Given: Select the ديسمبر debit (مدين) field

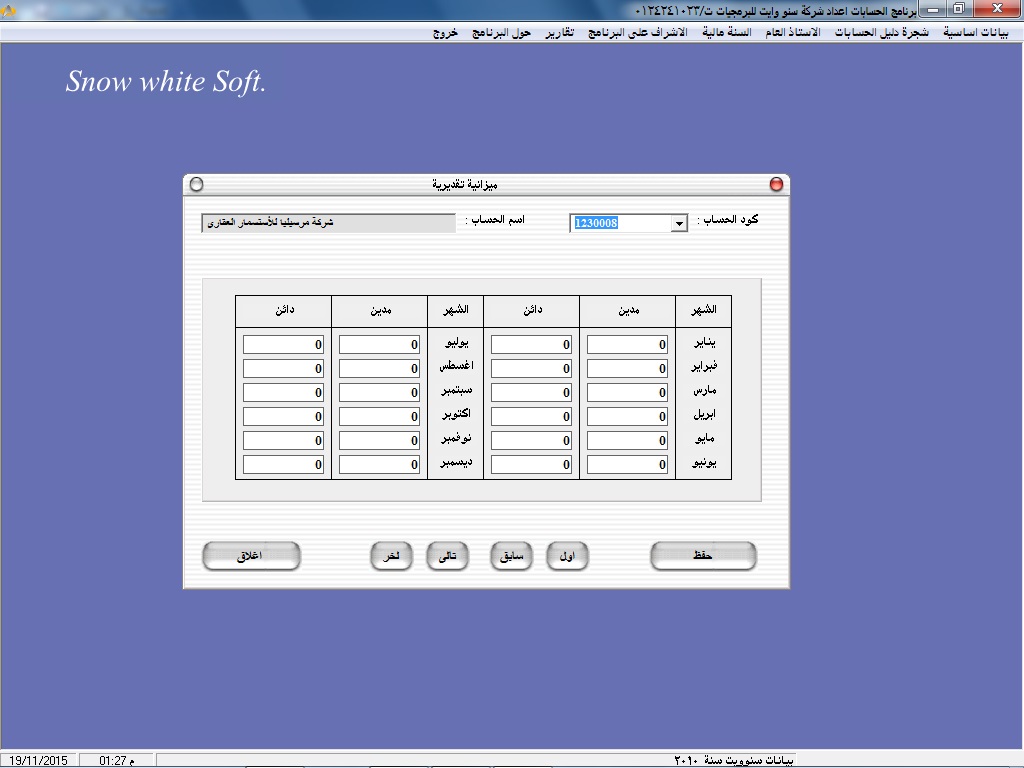Looking at the screenshot, I should click(x=379, y=465).
